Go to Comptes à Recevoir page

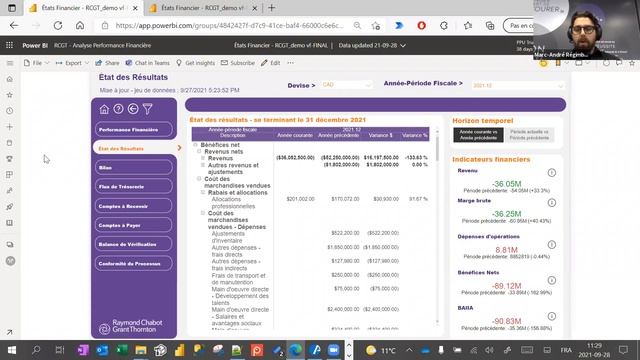(134, 206)
